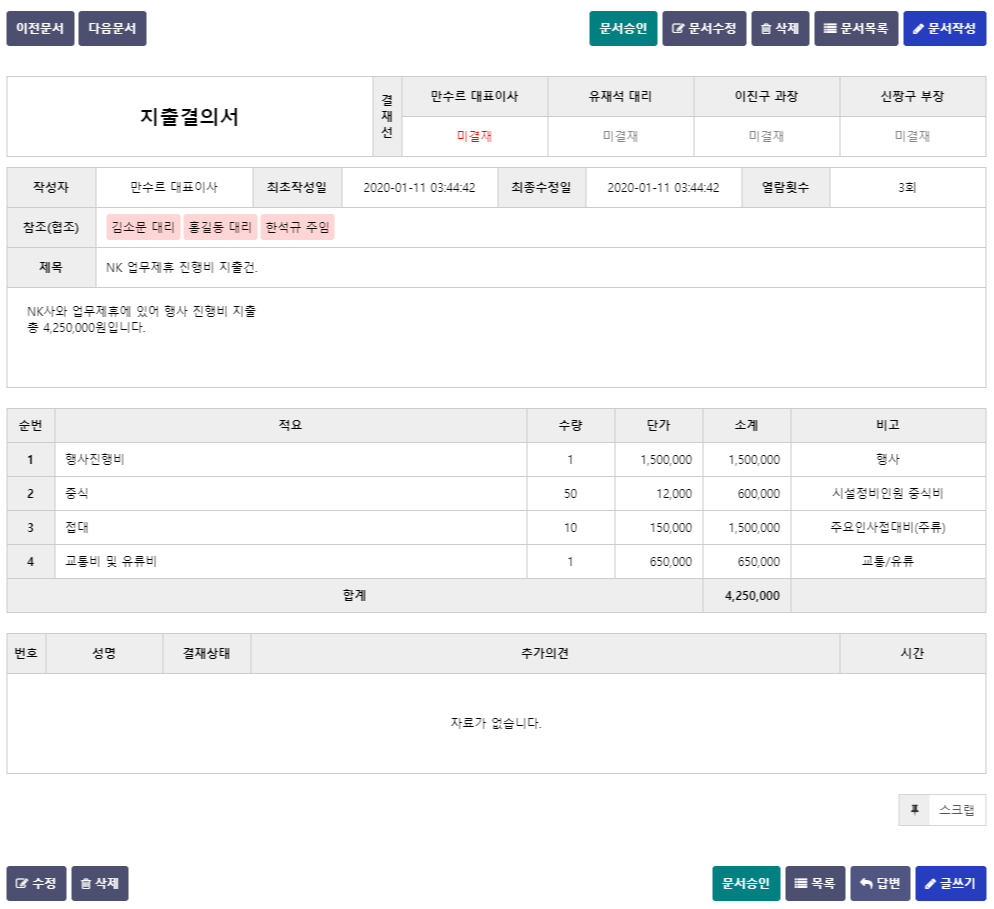This screenshot has height=909, width=994.
Task: Click the bottom 목록 list button
Action: (815, 884)
